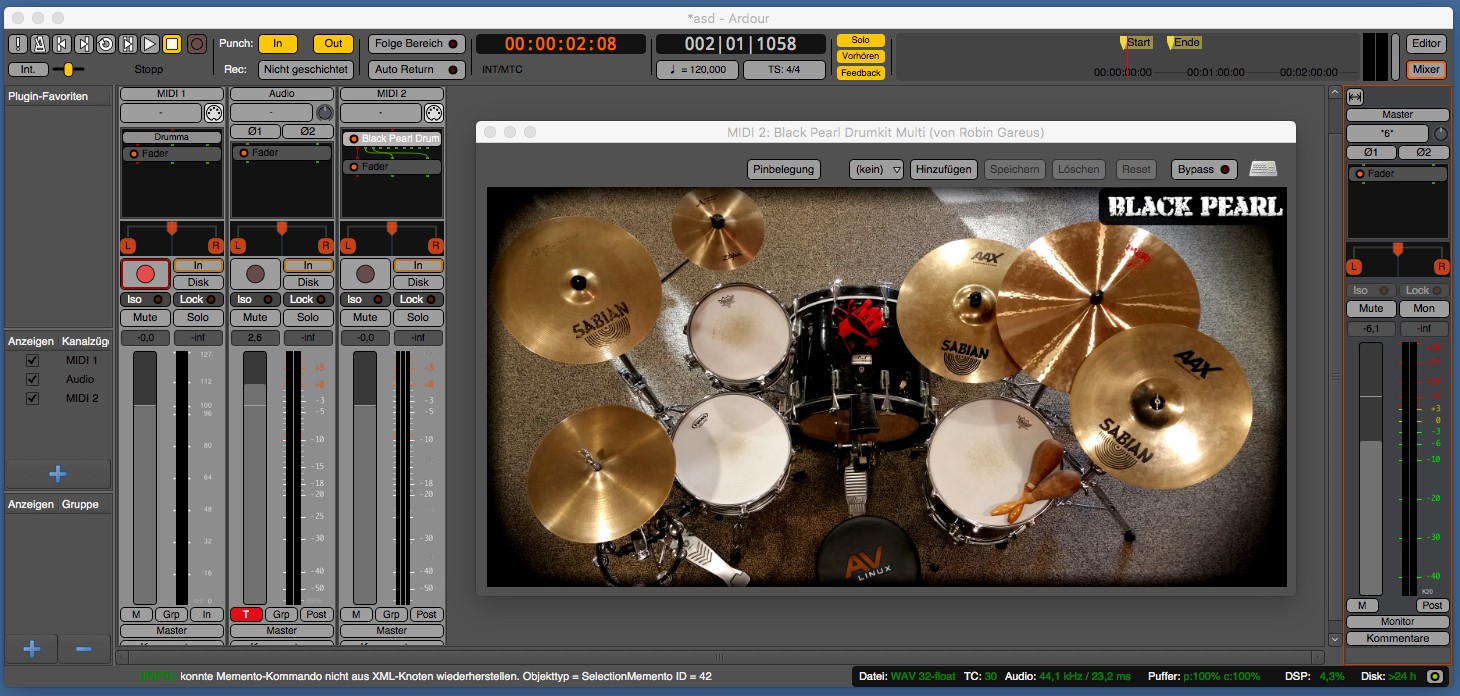This screenshot has width=1460, height=696.
Task: Uncheck the MIDI 1 strip visibility checkbox
Action: [x=32, y=360]
